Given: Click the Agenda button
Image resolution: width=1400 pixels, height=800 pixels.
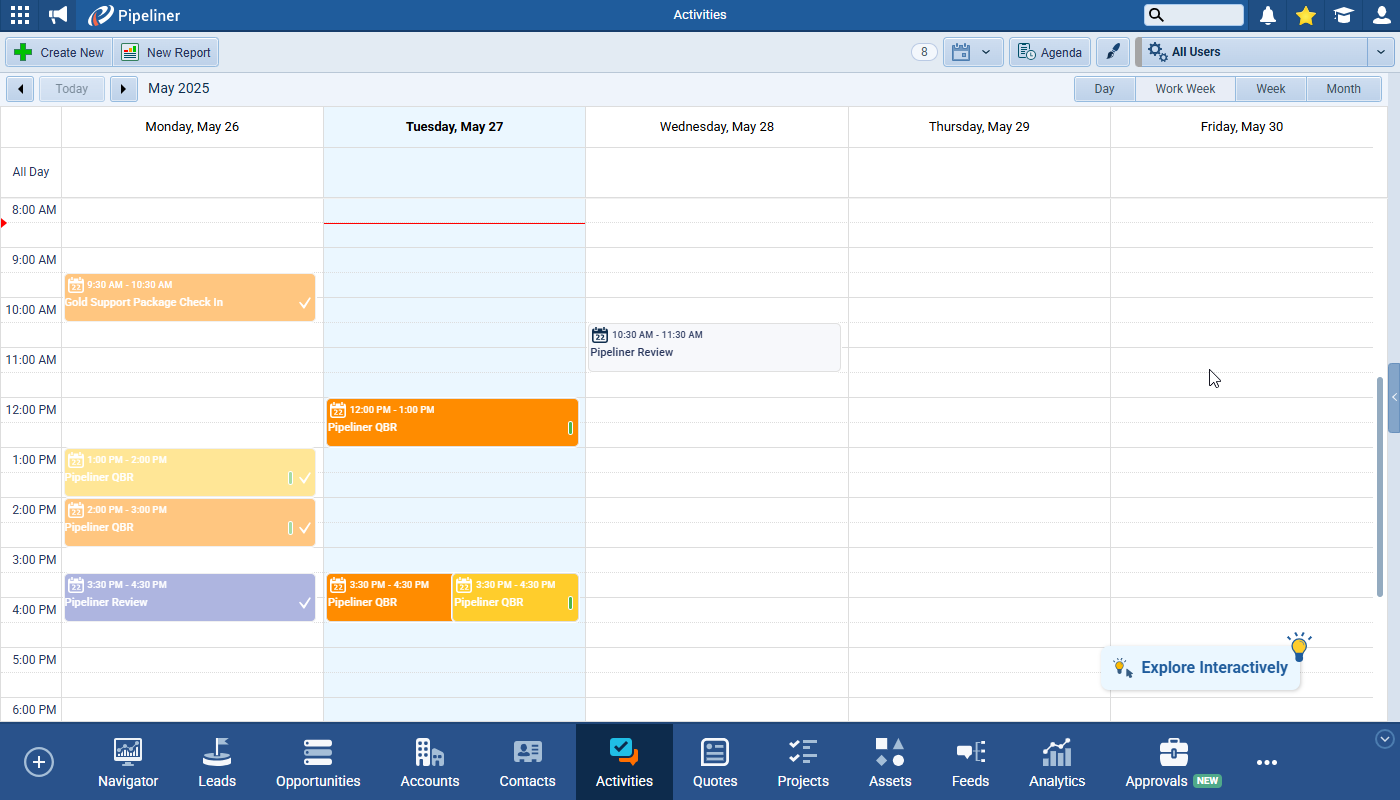Looking at the screenshot, I should click(1050, 52).
